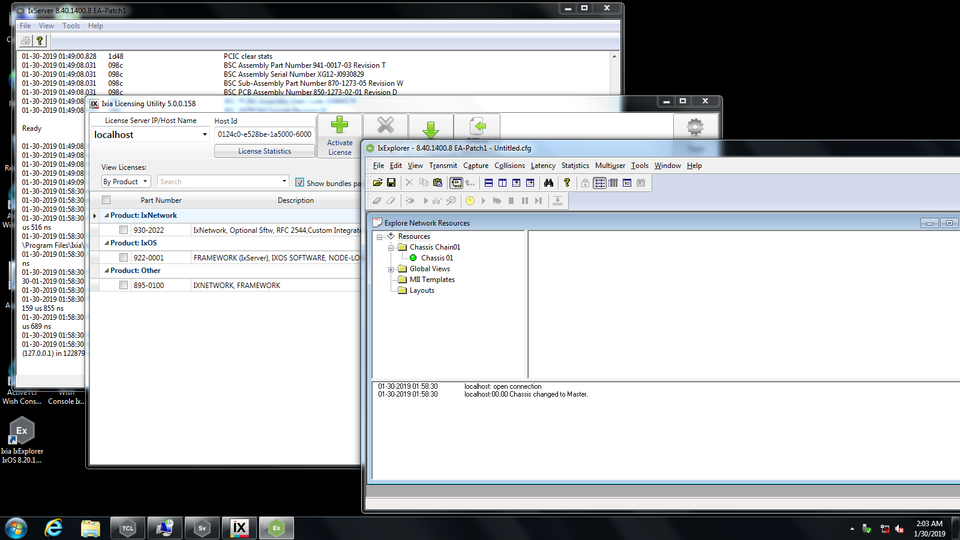Click the license Search input field
The image size is (960, 540).
pos(222,182)
